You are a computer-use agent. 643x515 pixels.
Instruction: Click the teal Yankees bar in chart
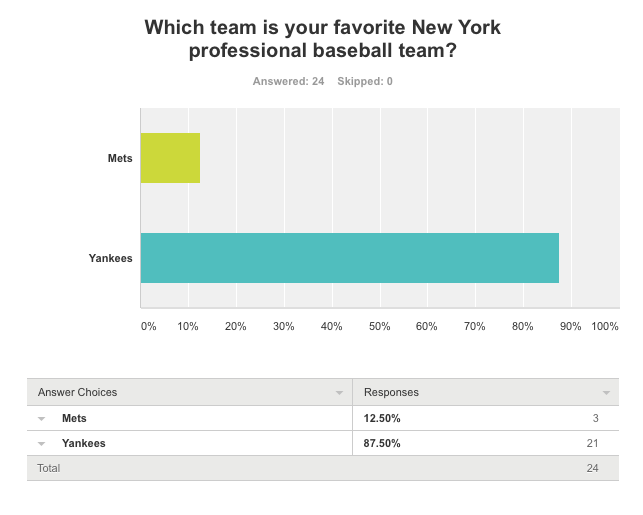[349, 258]
